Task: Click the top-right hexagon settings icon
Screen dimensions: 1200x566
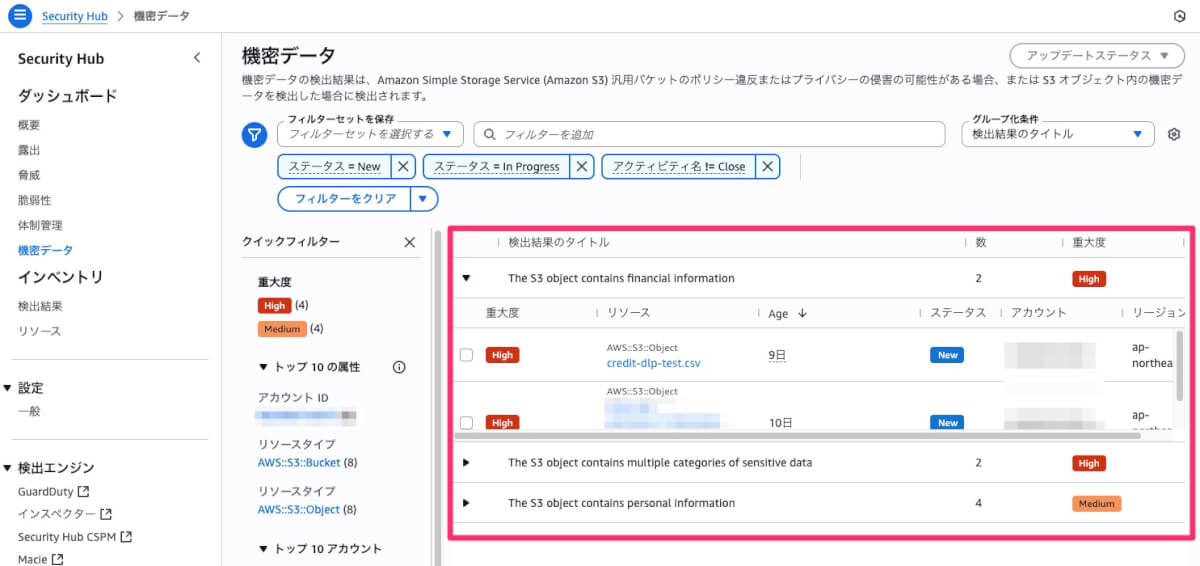Action: [x=1178, y=16]
